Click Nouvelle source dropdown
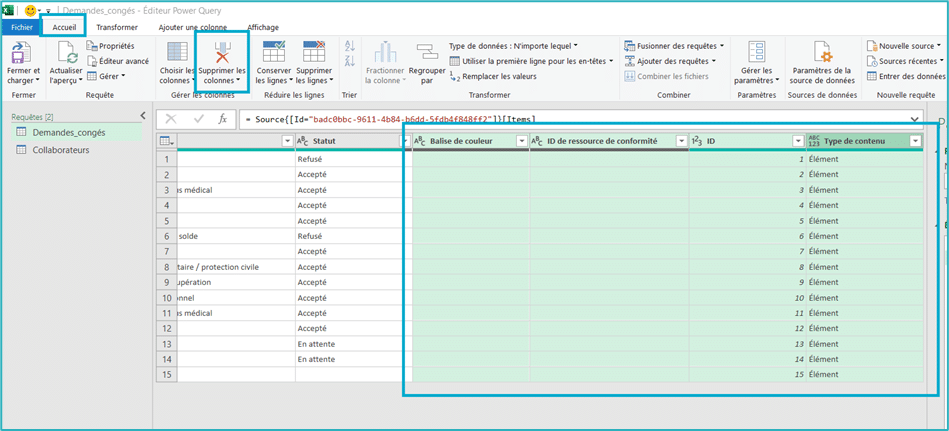The height and width of the screenshot is (431, 949). [905, 46]
